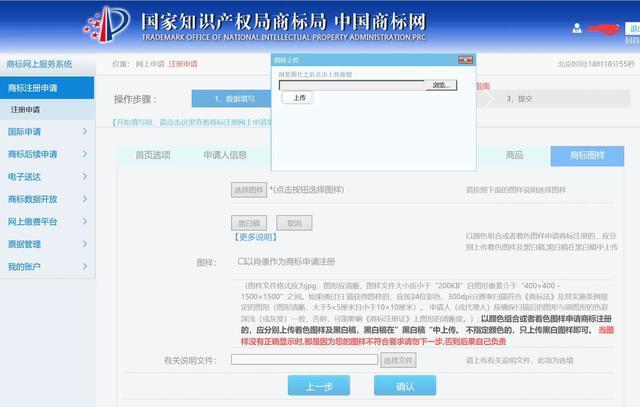This screenshot has width=640, height=407.
Task: Switch to the 申请人信息 tab
Action: point(225,155)
